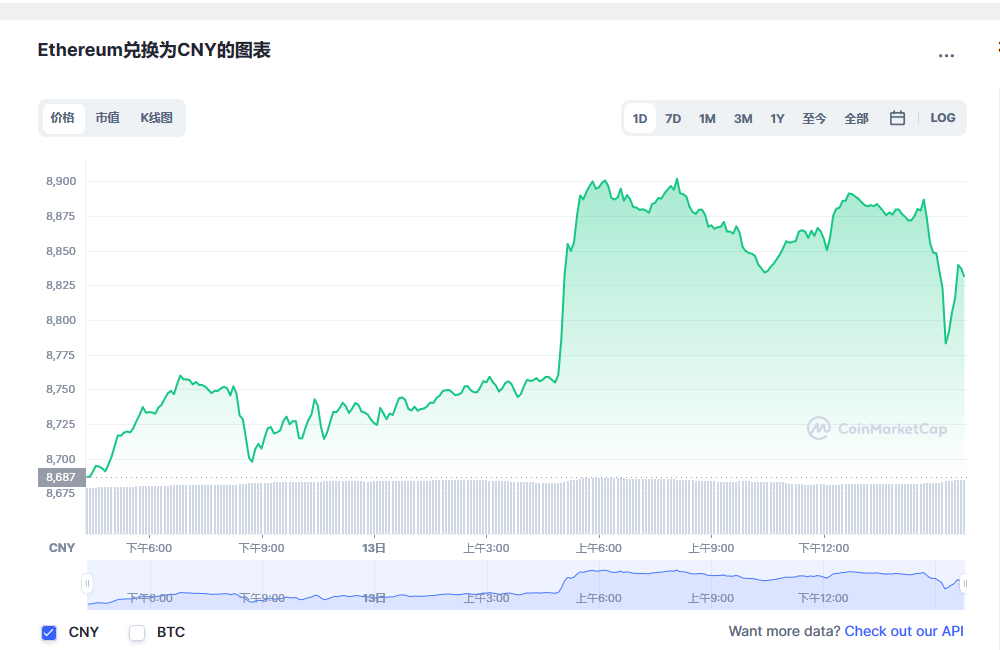The image size is (1000, 650).
Task: Open the calendar date range picker
Action: pos(897,118)
